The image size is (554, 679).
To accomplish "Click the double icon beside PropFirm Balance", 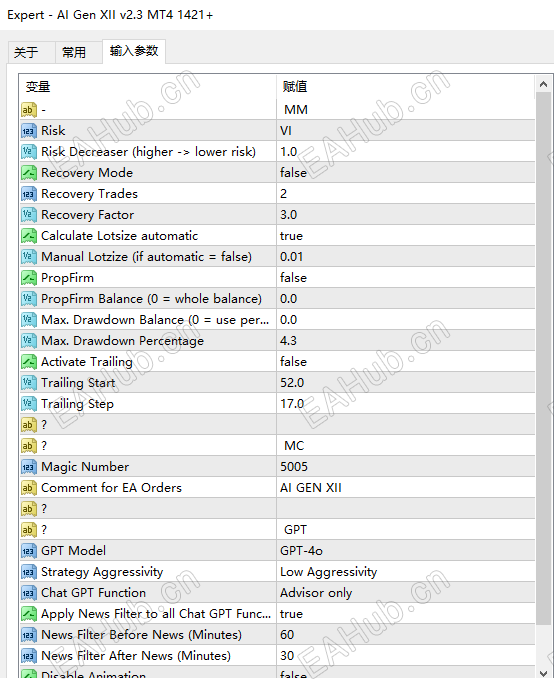I will coord(29,299).
